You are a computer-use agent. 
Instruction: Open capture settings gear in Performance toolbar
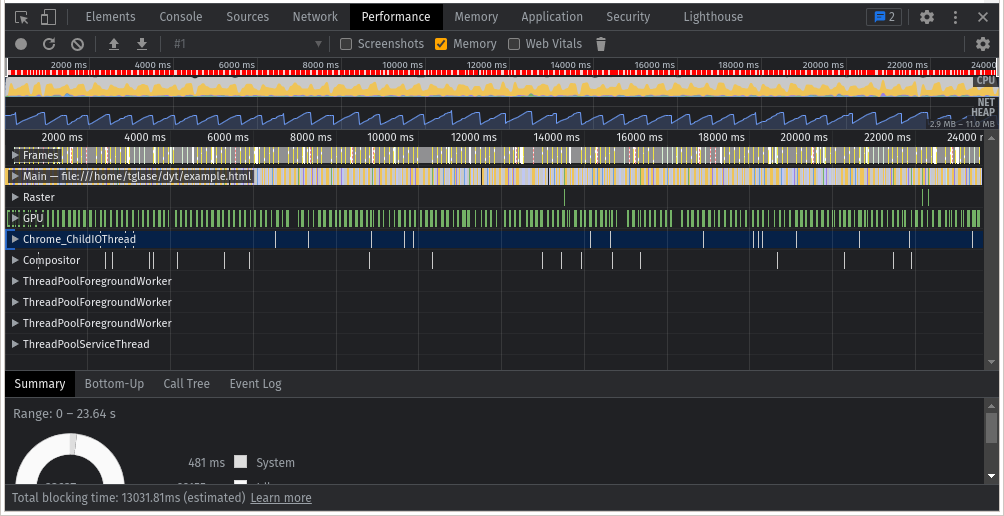pyautogui.click(x=983, y=44)
